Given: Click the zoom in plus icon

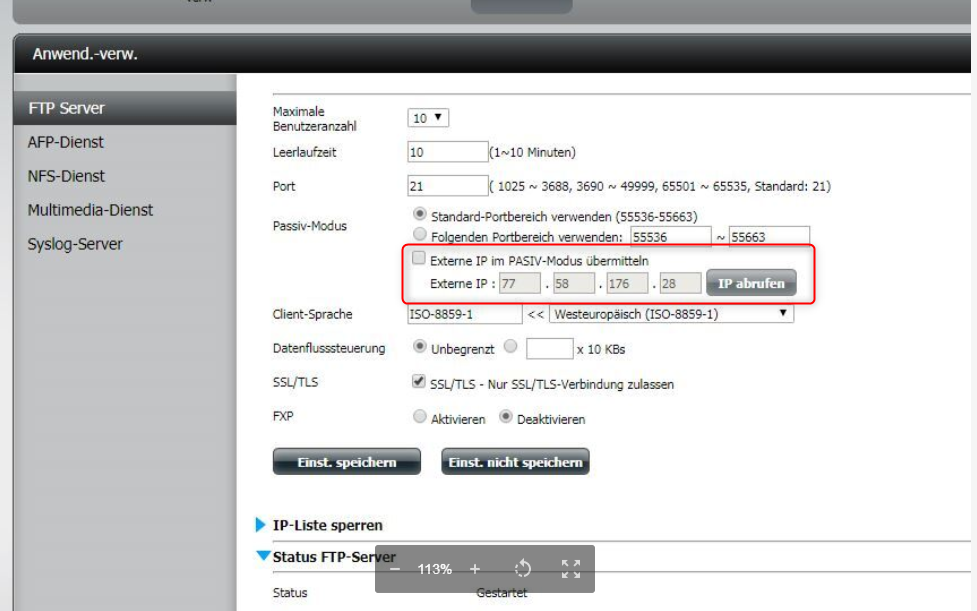Looking at the screenshot, I should [x=475, y=569].
